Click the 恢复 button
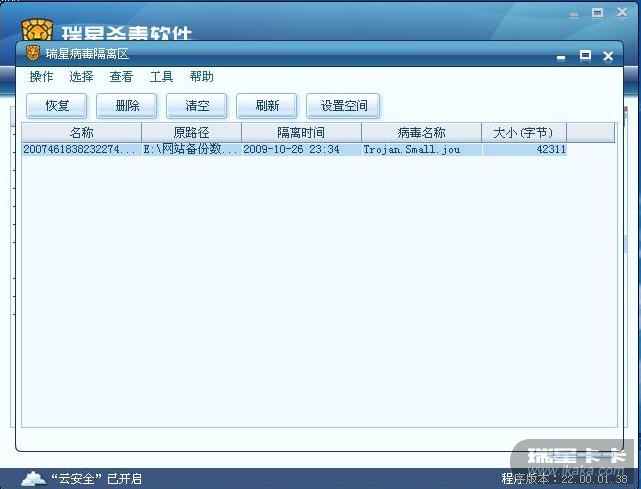The image size is (641, 489). click(57, 106)
